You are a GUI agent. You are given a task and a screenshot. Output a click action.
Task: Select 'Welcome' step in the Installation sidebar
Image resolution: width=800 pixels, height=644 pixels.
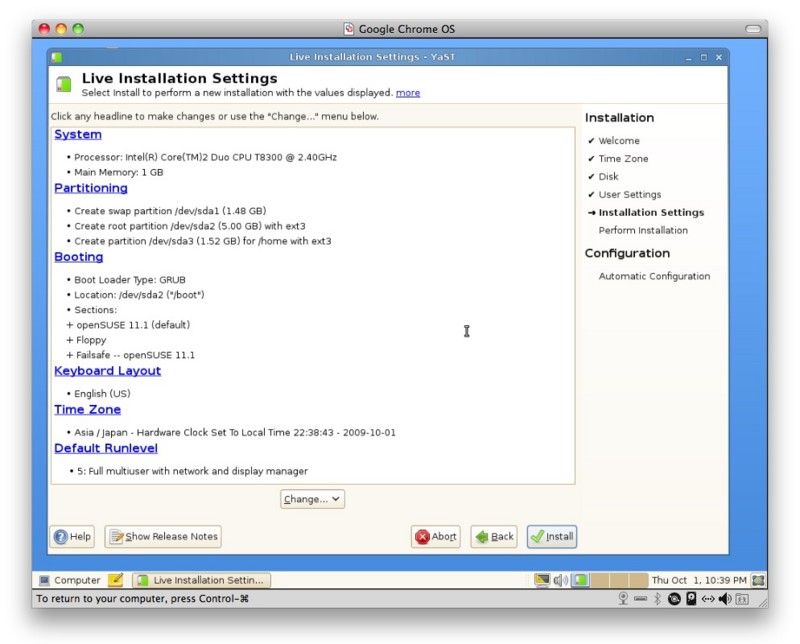tap(619, 141)
